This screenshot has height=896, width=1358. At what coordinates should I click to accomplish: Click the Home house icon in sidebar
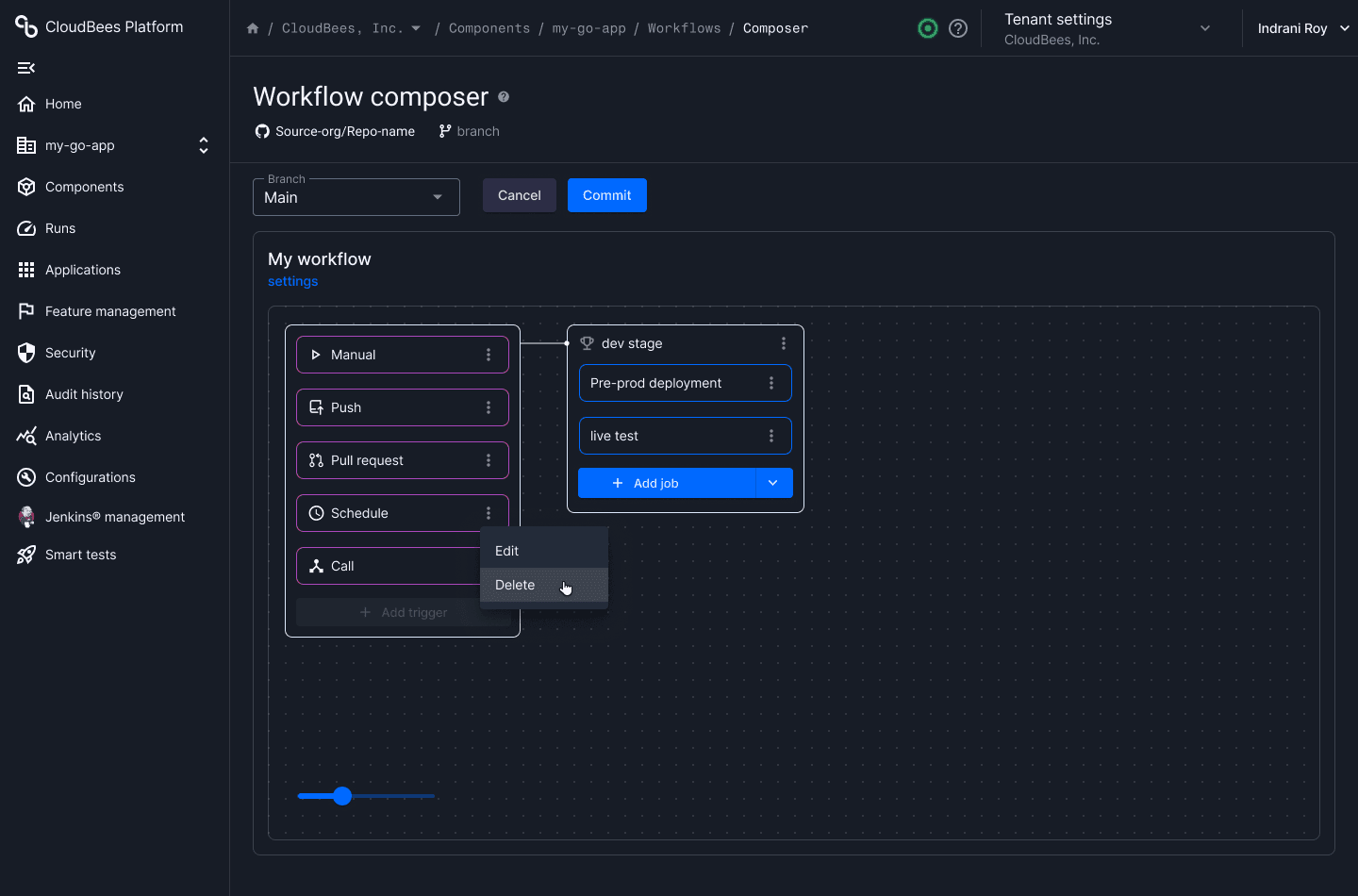(x=26, y=104)
